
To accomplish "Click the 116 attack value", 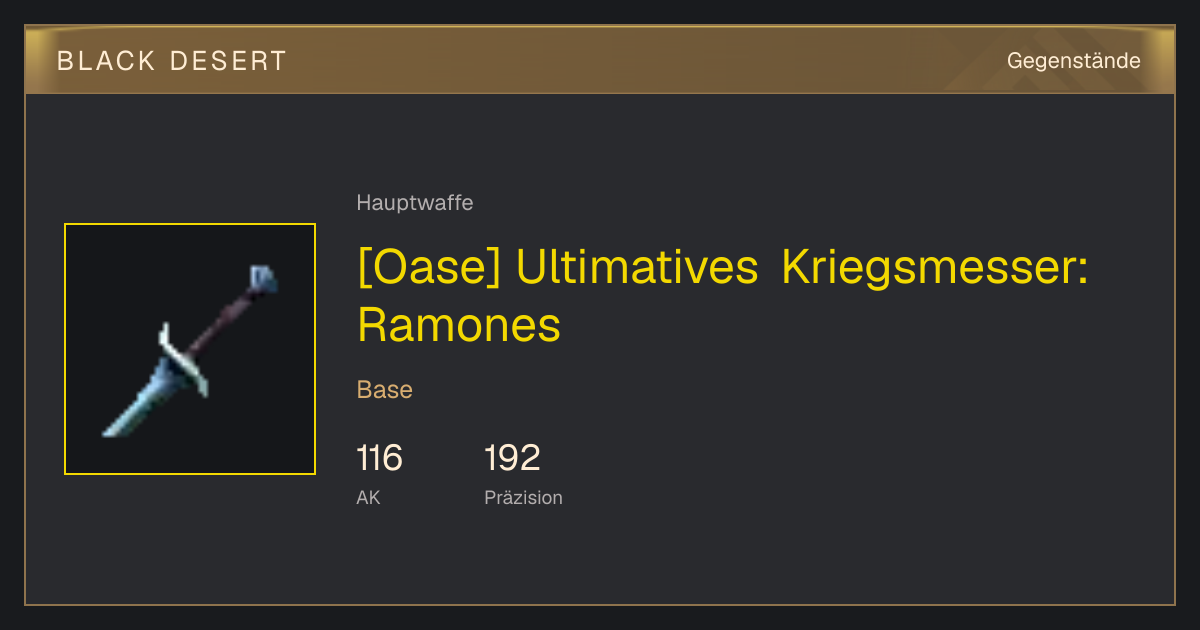I will (379, 459).
